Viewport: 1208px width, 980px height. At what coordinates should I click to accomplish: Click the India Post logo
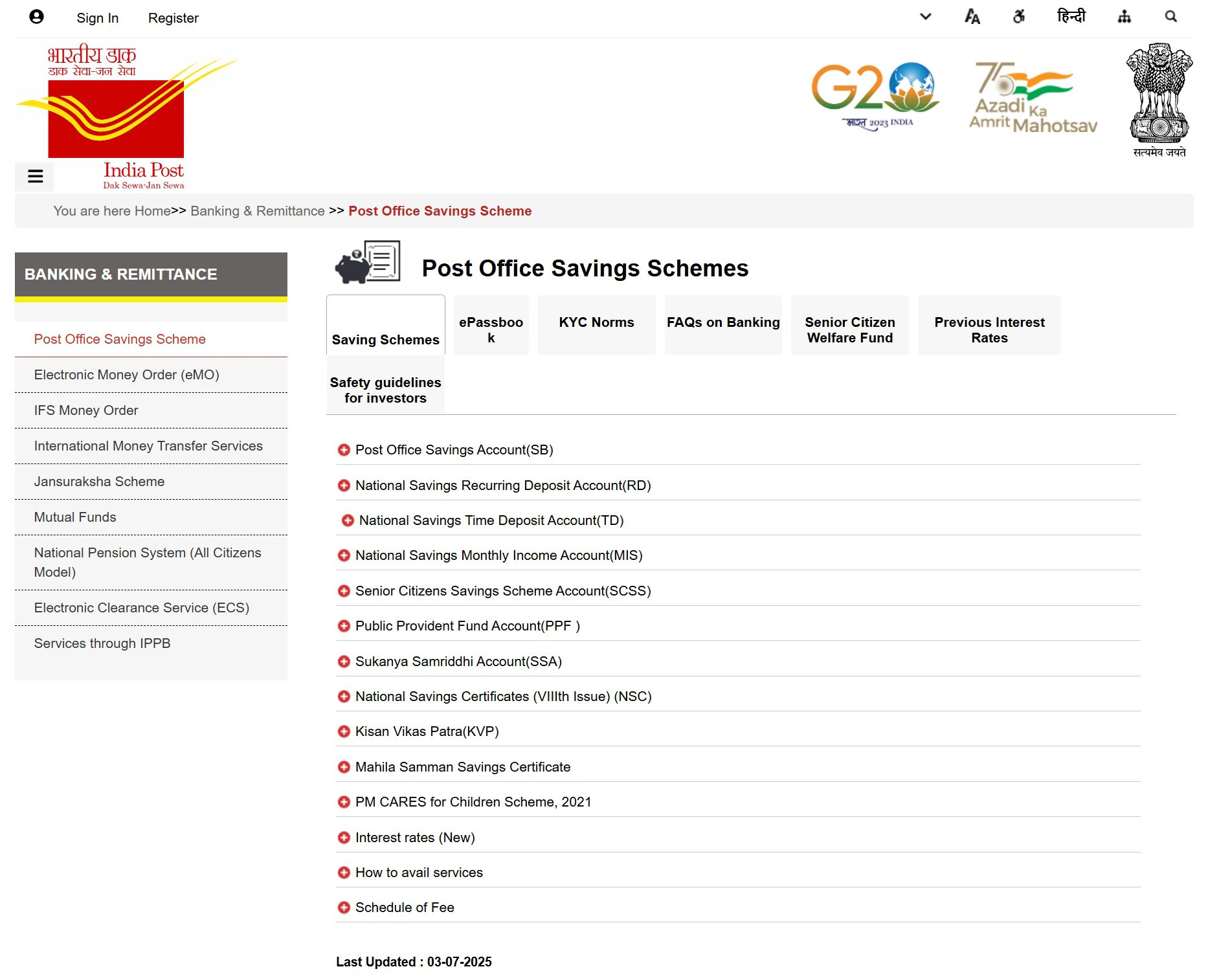click(x=127, y=117)
